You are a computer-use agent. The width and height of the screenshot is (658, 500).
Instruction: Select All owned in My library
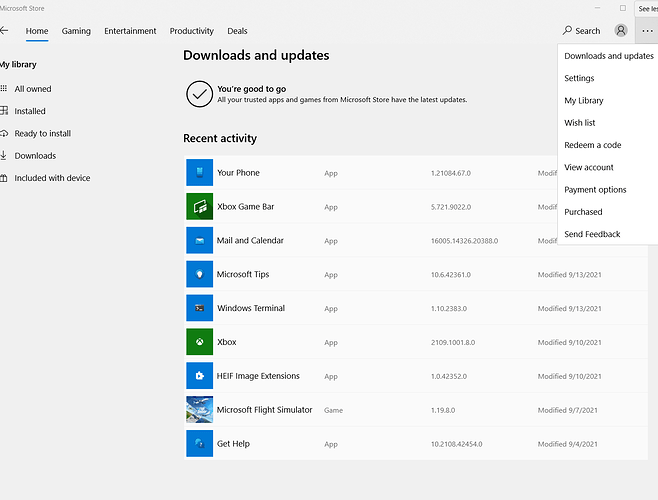coord(33,89)
